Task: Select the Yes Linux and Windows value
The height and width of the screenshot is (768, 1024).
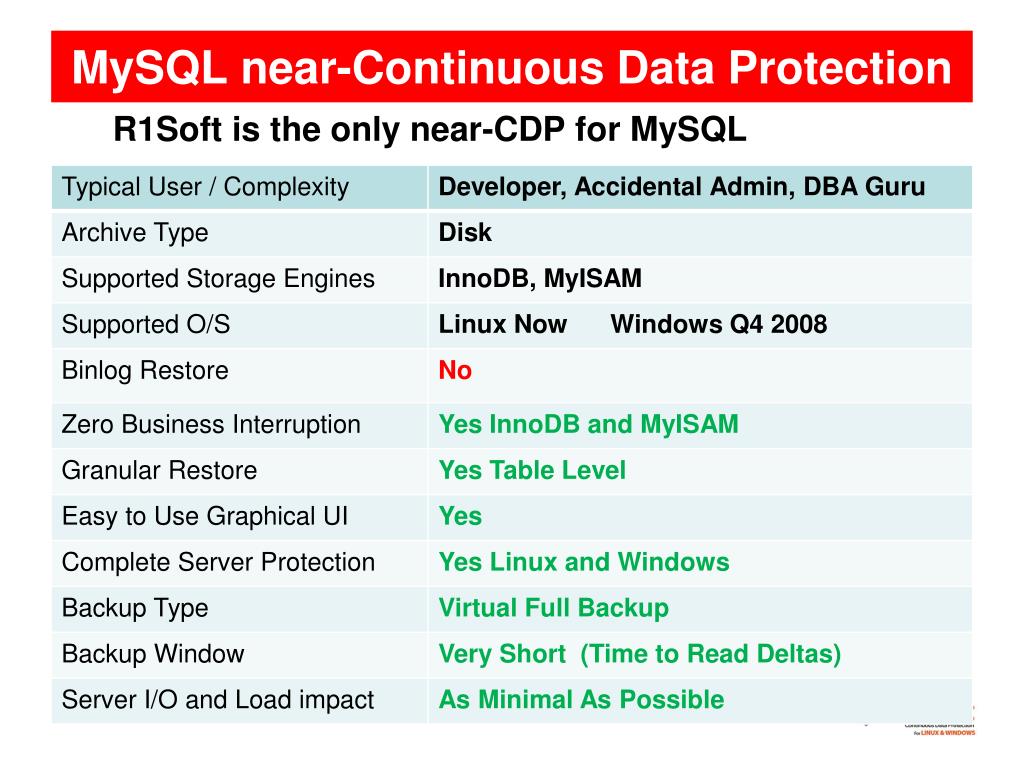Action: 584,563
